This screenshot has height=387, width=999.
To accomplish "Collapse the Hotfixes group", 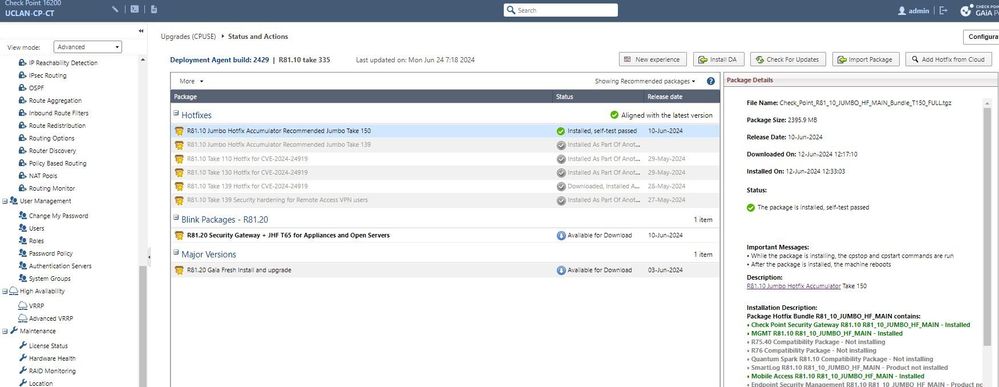I will 176,113.
